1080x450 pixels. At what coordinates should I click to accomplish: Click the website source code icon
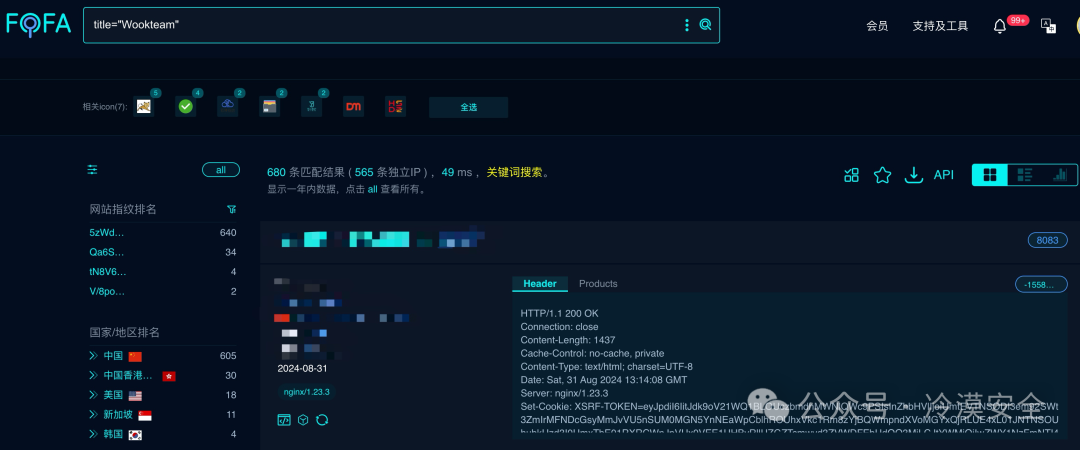(284, 420)
